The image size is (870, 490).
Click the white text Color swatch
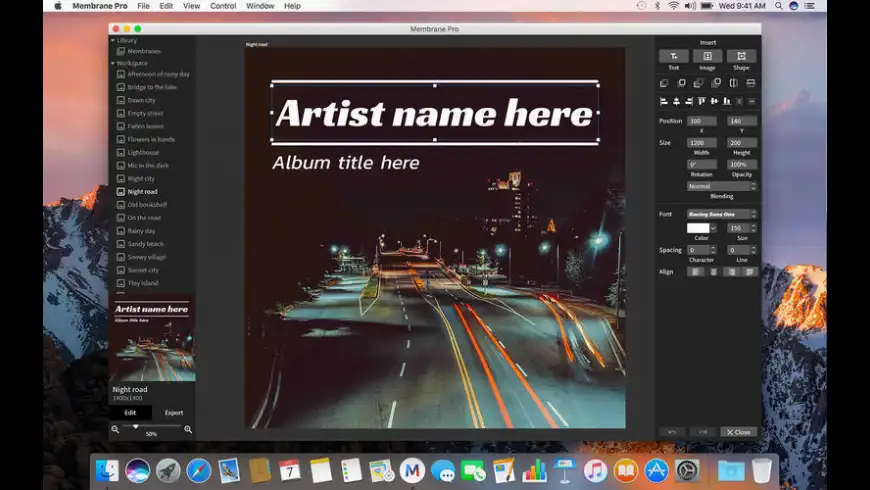698,228
